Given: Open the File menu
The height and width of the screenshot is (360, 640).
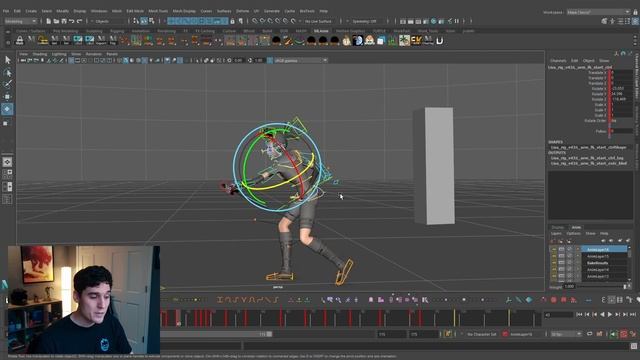Looking at the screenshot, I should (x=6, y=11).
